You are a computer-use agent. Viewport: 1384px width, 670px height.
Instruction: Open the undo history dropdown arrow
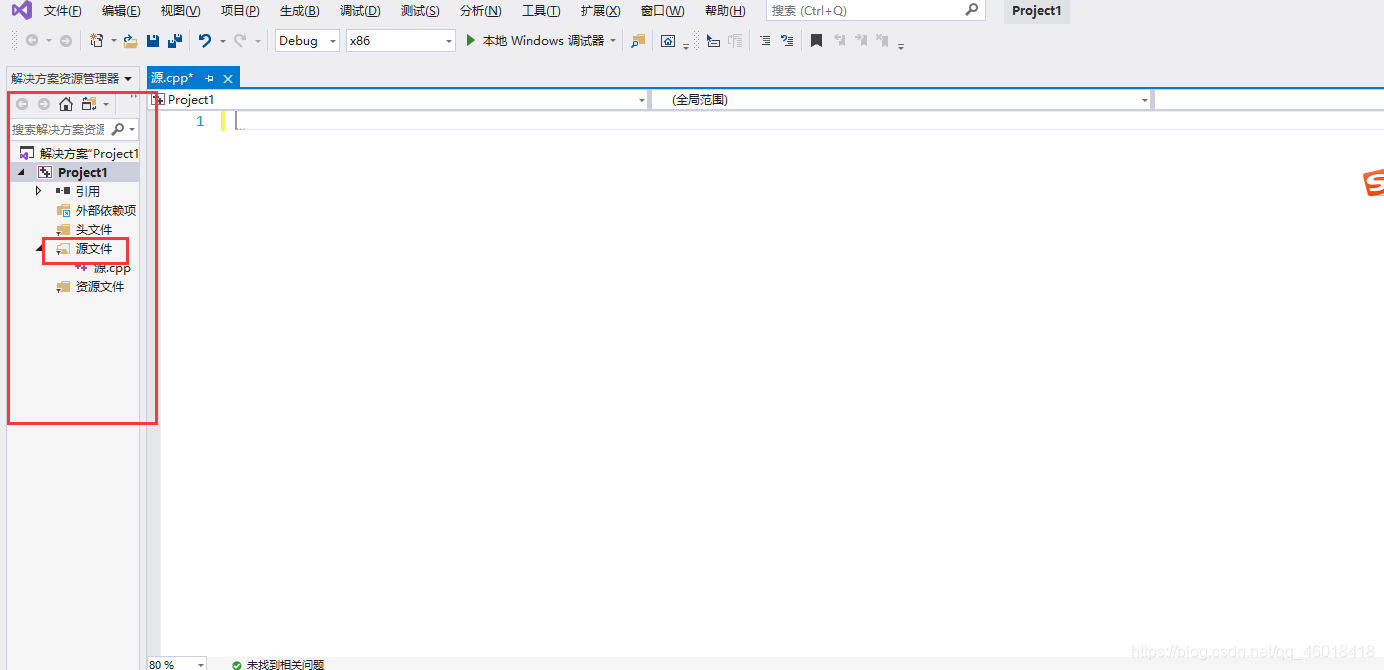tap(223, 41)
